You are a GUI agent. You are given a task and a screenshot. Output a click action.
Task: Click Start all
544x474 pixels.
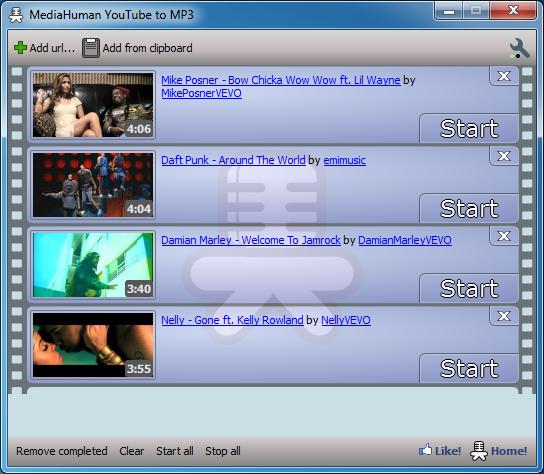point(175,451)
